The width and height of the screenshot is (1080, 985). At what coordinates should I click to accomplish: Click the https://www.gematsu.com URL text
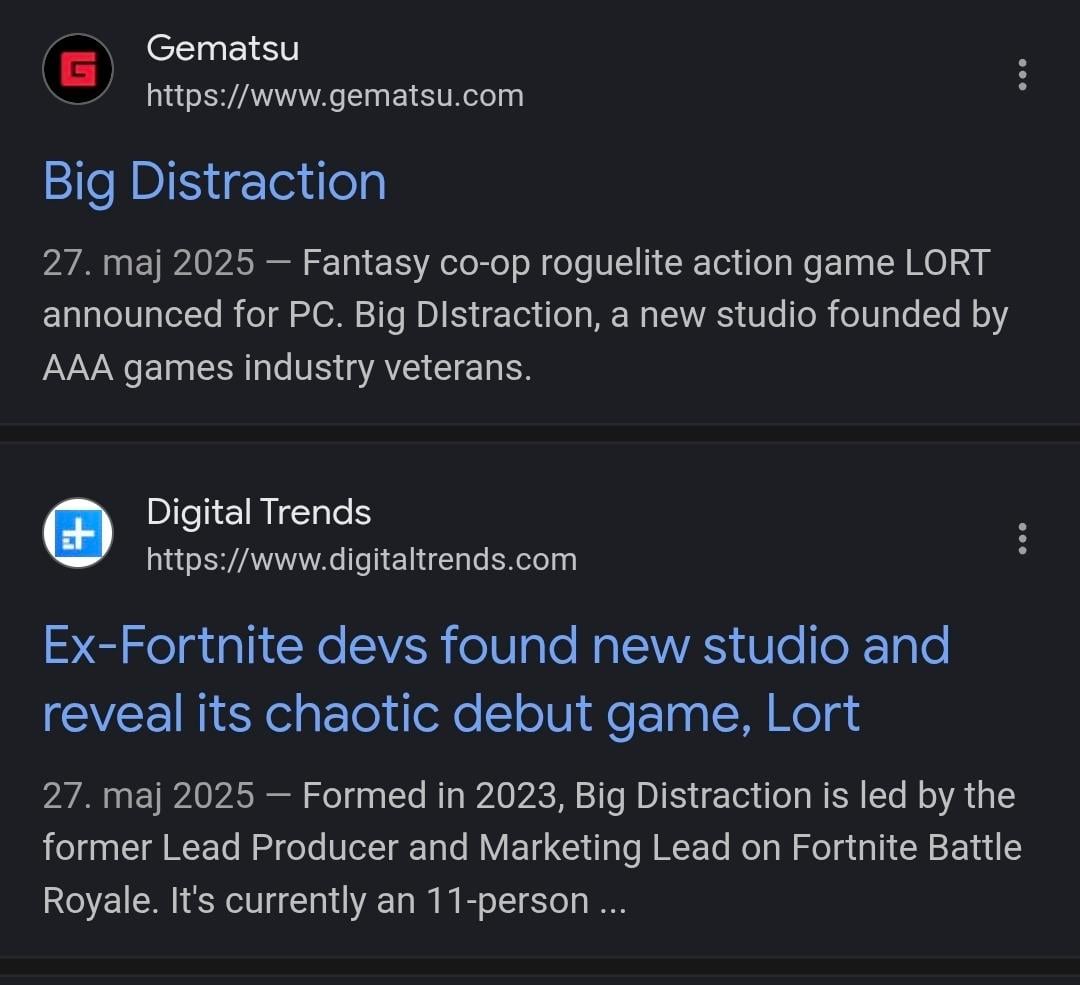[x=334, y=96]
